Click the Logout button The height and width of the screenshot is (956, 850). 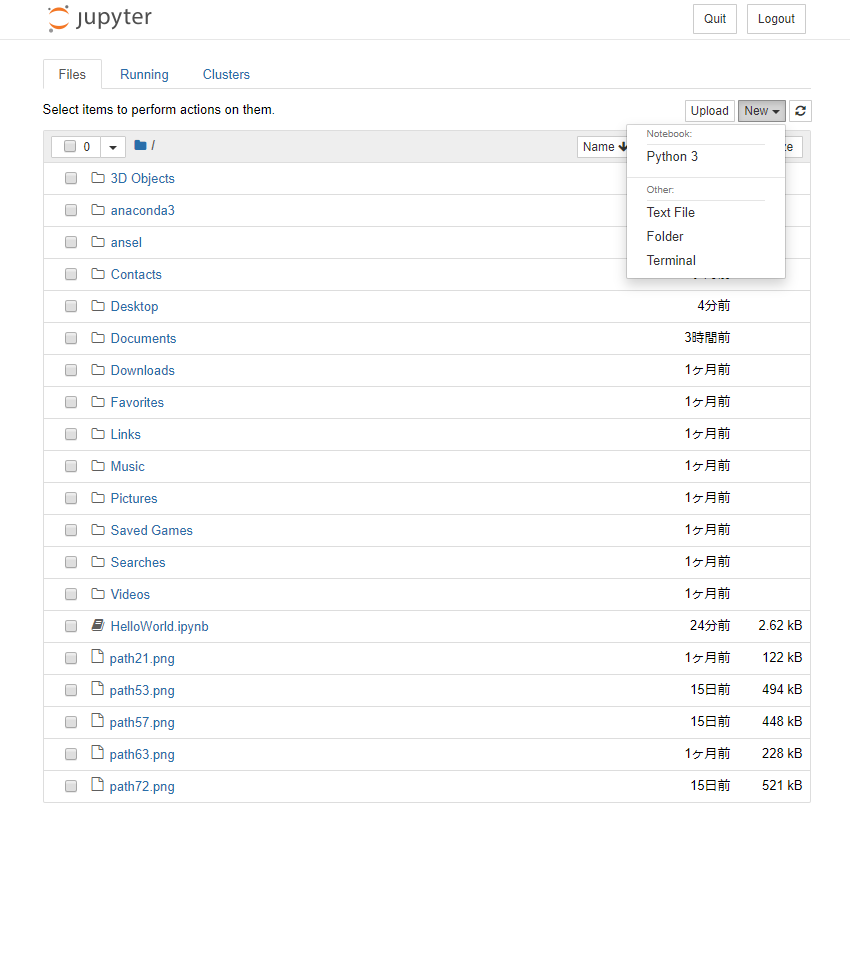tap(776, 19)
